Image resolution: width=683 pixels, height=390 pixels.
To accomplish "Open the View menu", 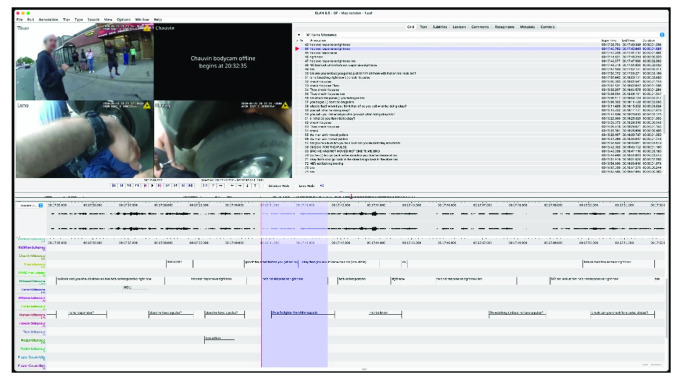I will coord(108,20).
